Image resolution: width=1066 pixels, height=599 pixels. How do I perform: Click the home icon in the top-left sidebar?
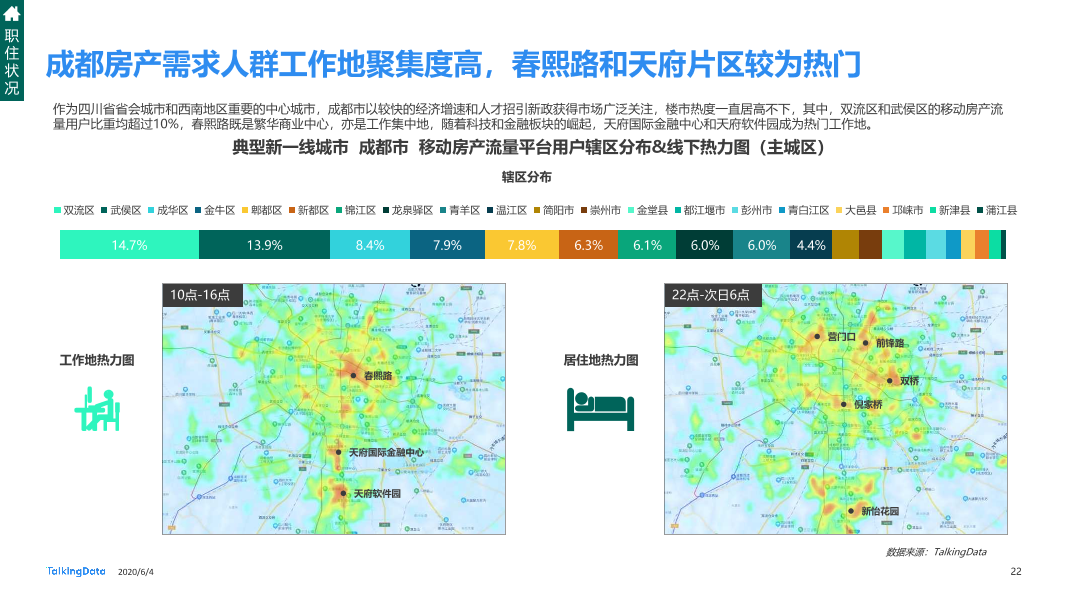pyautogui.click(x=13, y=15)
